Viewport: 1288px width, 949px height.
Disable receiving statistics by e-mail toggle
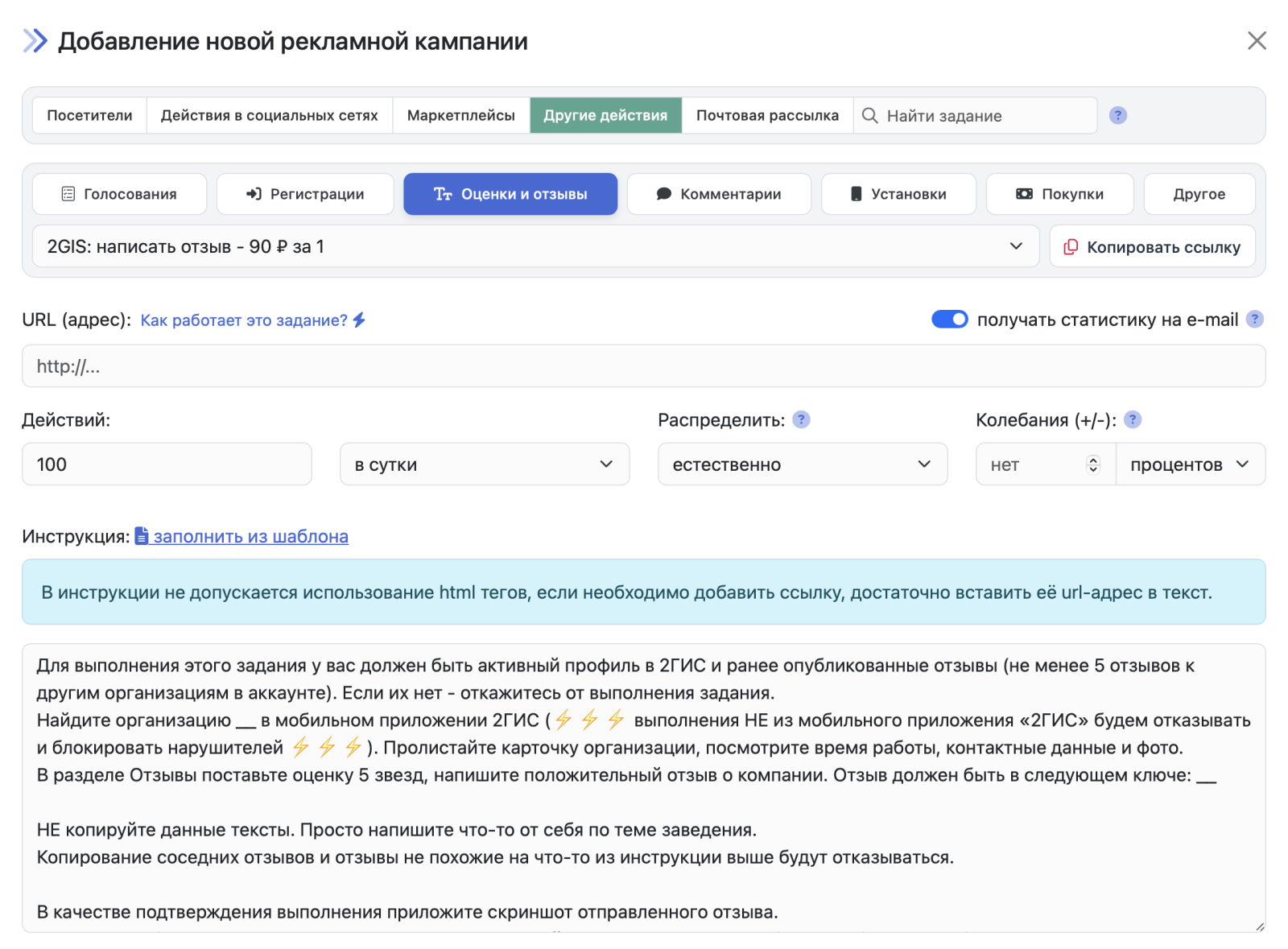click(949, 320)
